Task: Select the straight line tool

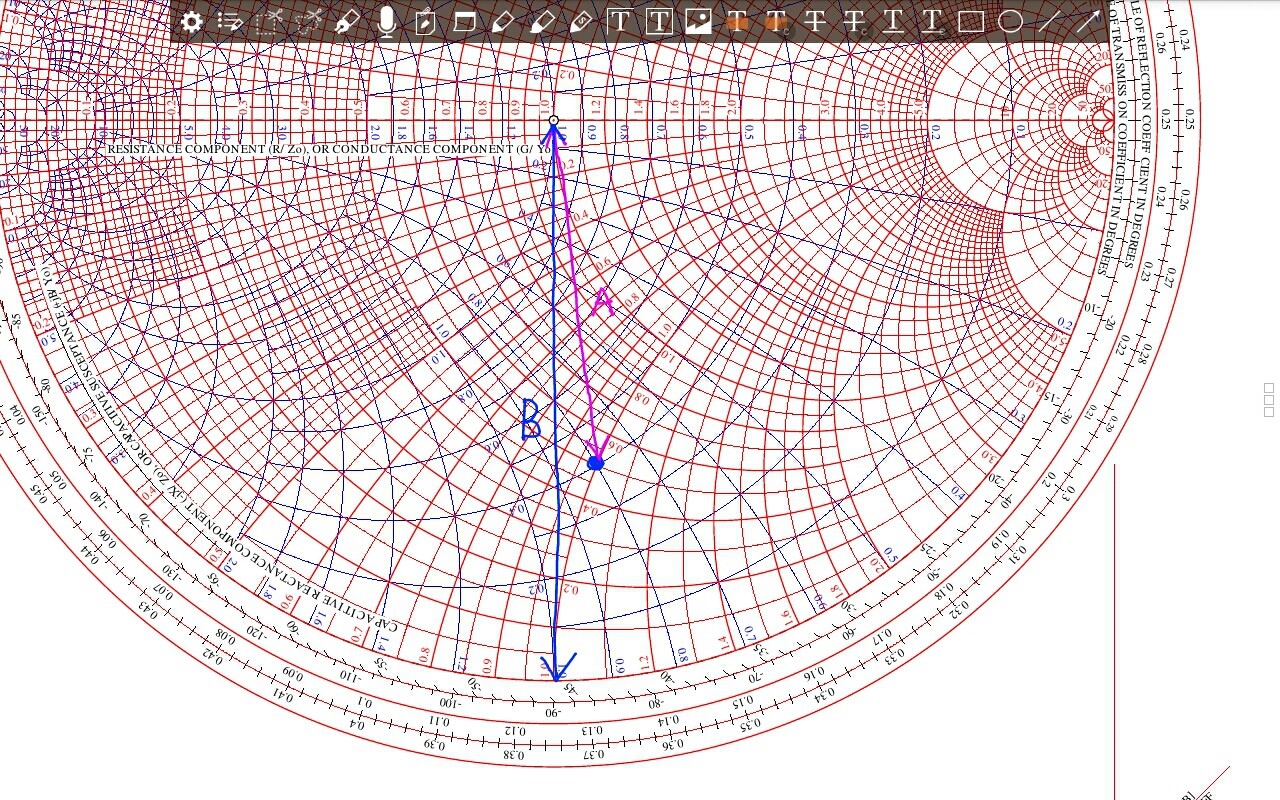Action: click(x=1049, y=21)
